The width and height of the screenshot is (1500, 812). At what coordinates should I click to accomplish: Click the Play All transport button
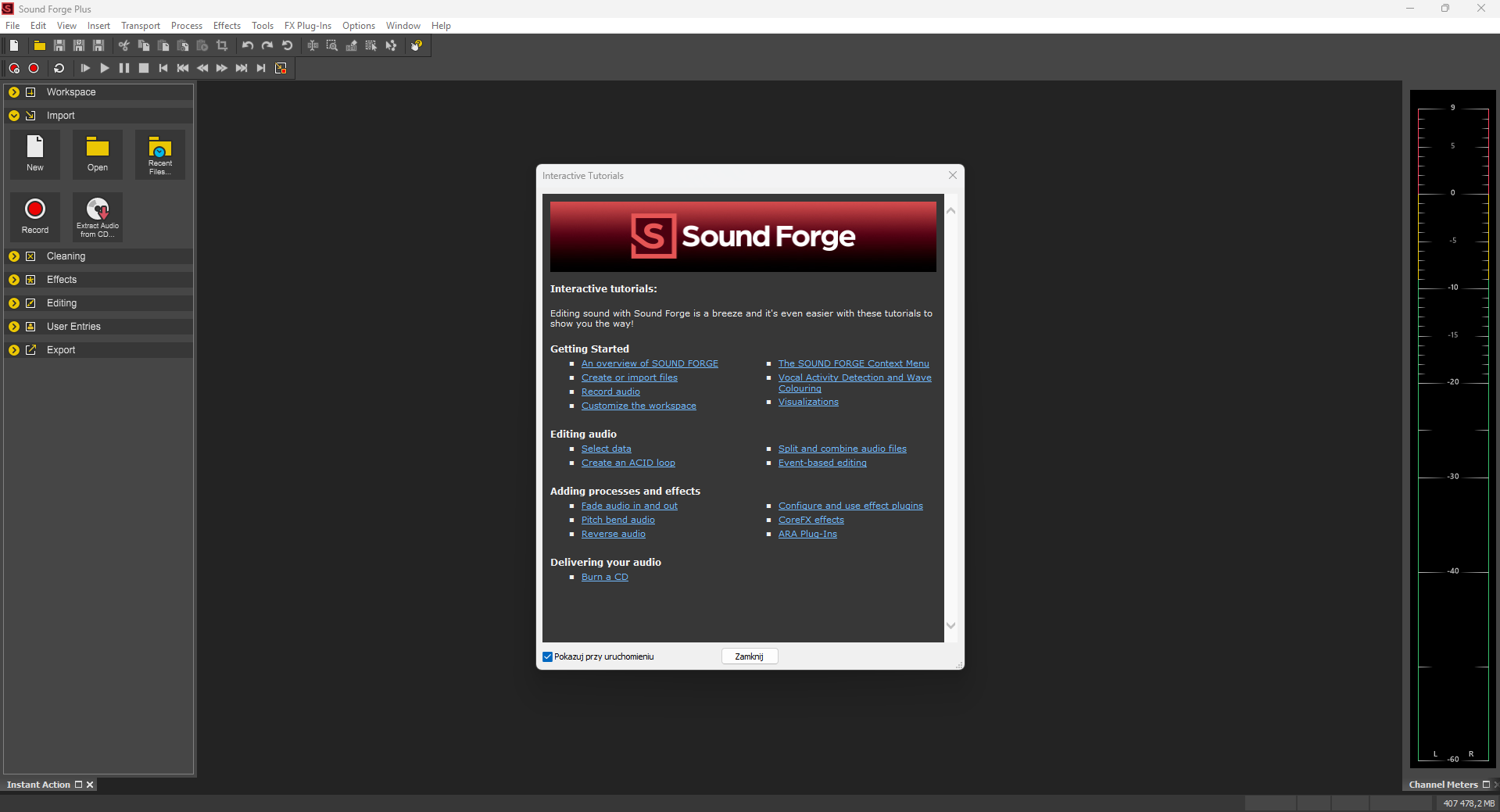[85, 68]
